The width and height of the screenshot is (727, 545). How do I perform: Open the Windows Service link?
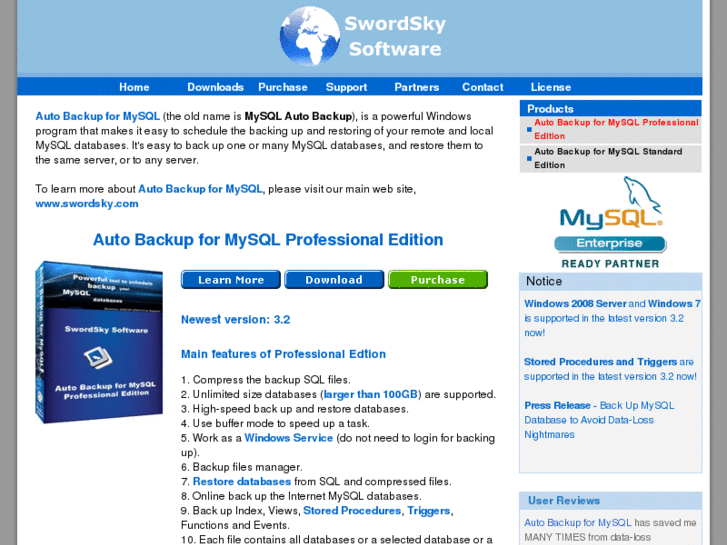288,438
